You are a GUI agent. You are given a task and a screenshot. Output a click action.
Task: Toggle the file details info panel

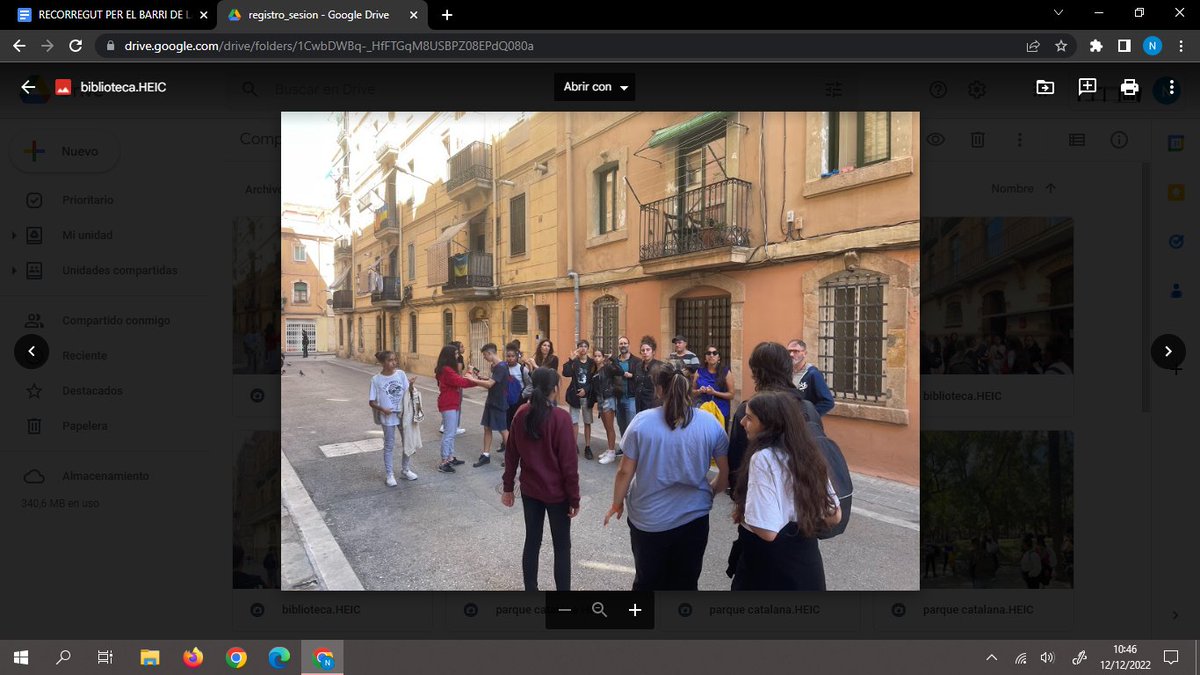1118,139
